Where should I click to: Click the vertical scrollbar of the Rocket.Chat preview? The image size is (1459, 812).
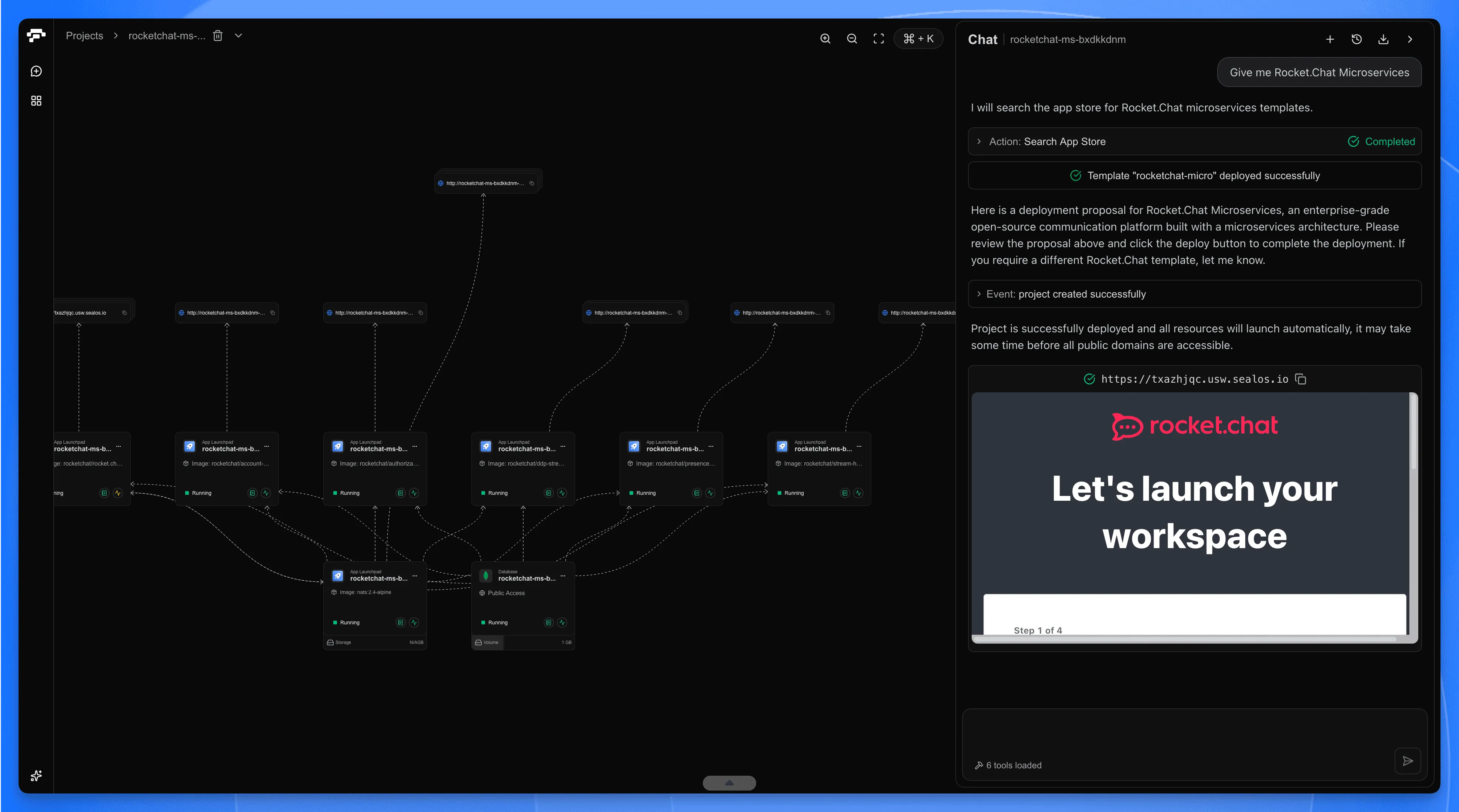(x=1414, y=432)
